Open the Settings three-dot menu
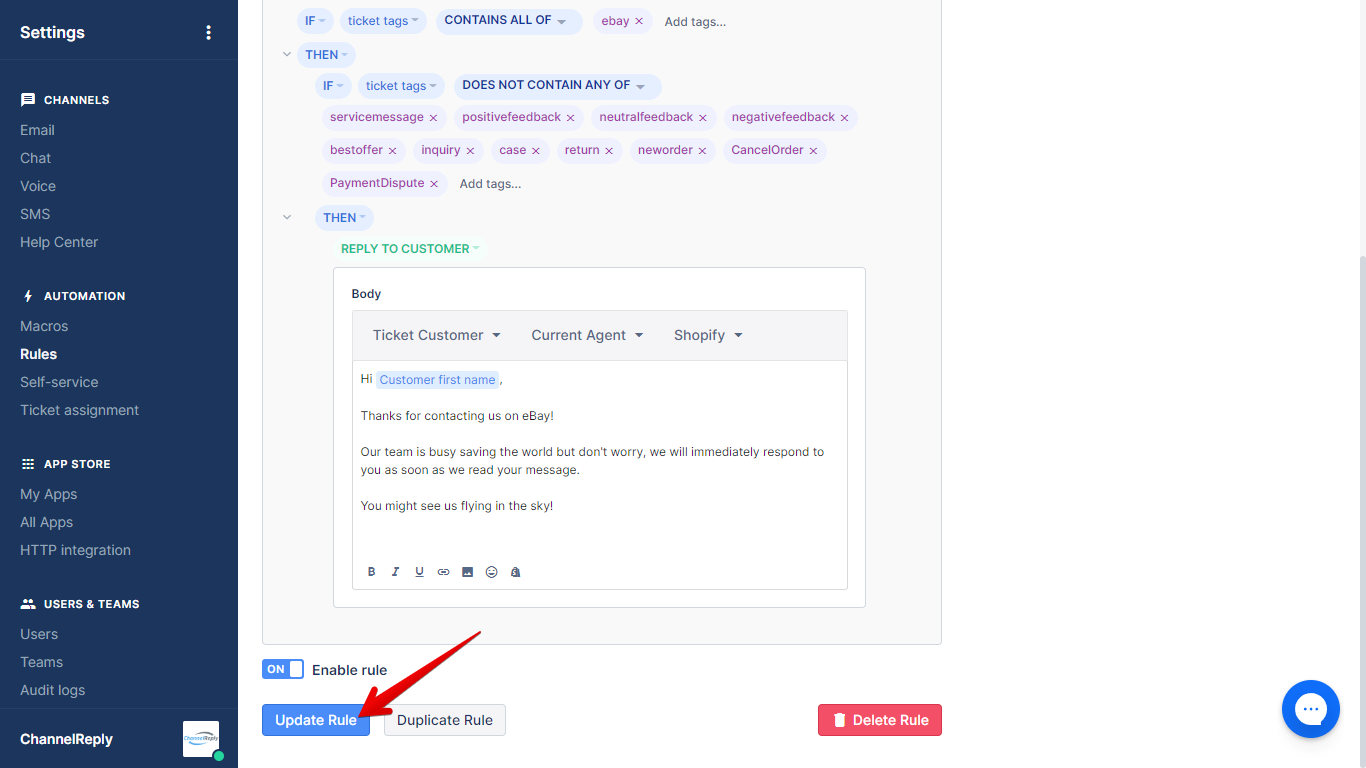 (208, 32)
